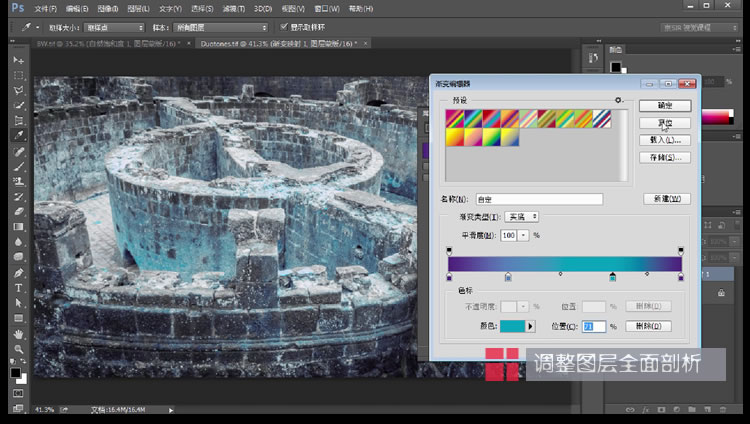Select the Type tool

tap(18, 288)
